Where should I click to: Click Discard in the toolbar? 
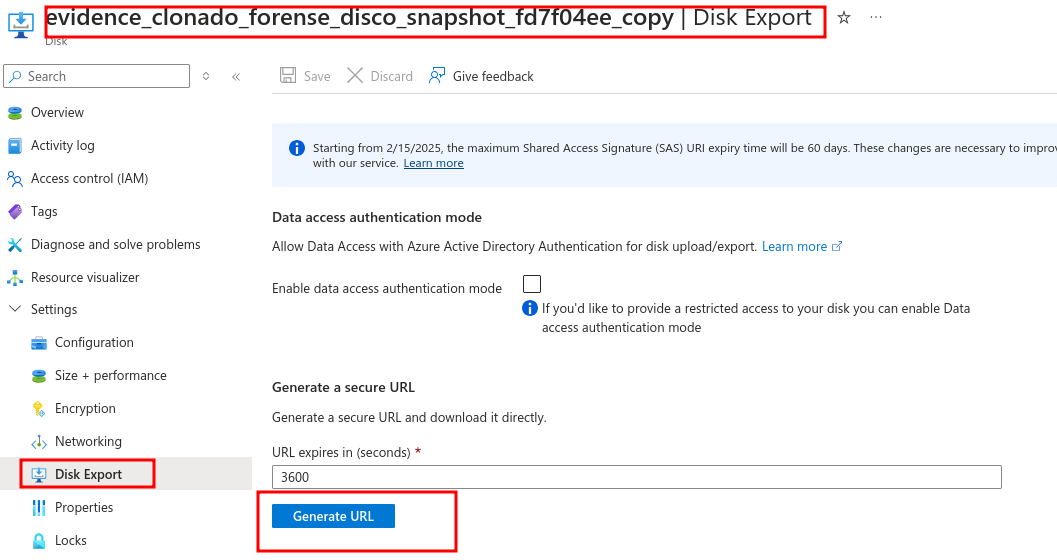380,76
